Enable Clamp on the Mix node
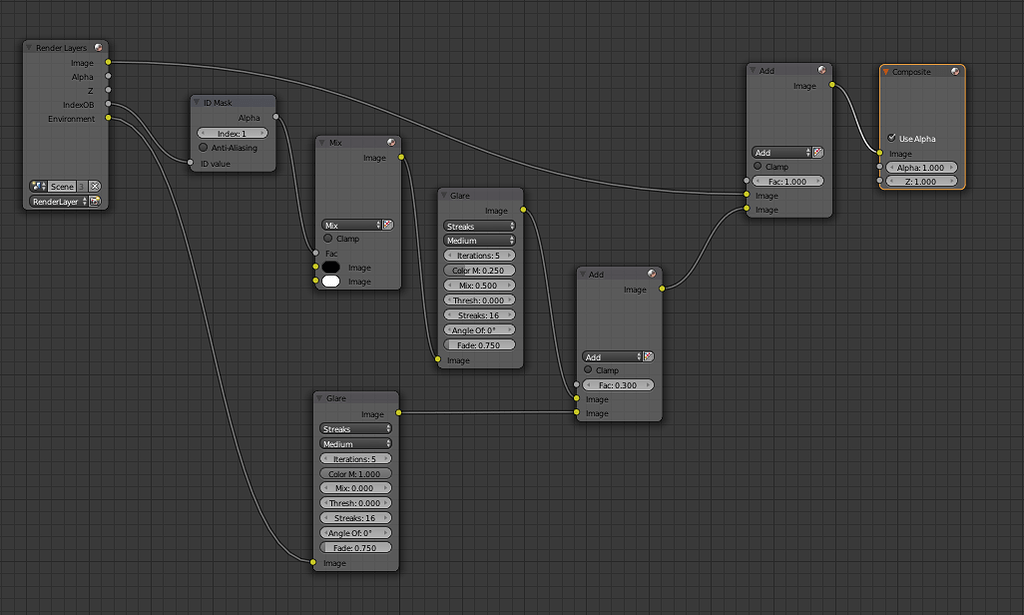This screenshot has width=1024, height=615. (328, 238)
